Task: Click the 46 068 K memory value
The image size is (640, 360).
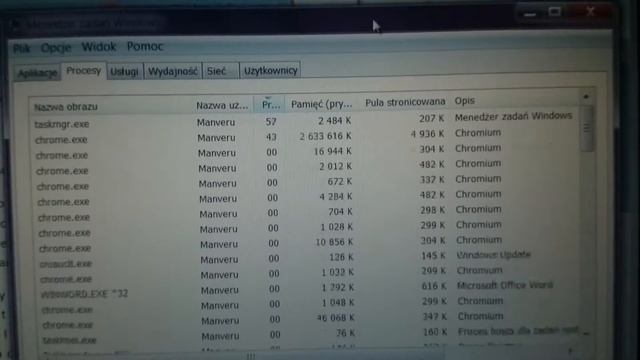Action: (336, 318)
